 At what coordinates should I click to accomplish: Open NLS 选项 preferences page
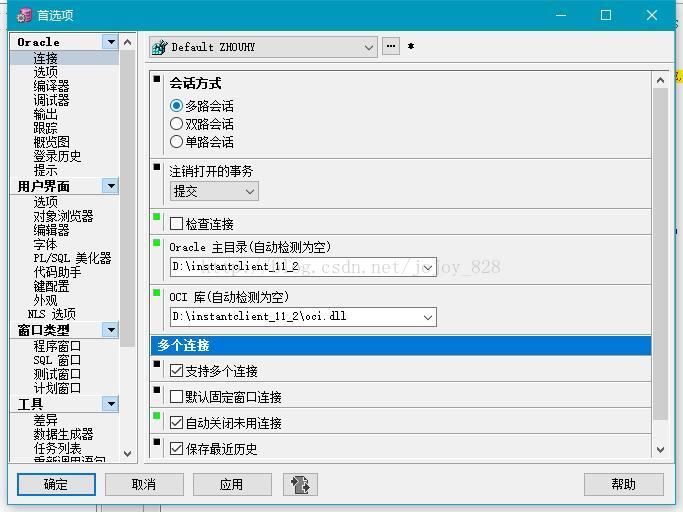click(51, 314)
